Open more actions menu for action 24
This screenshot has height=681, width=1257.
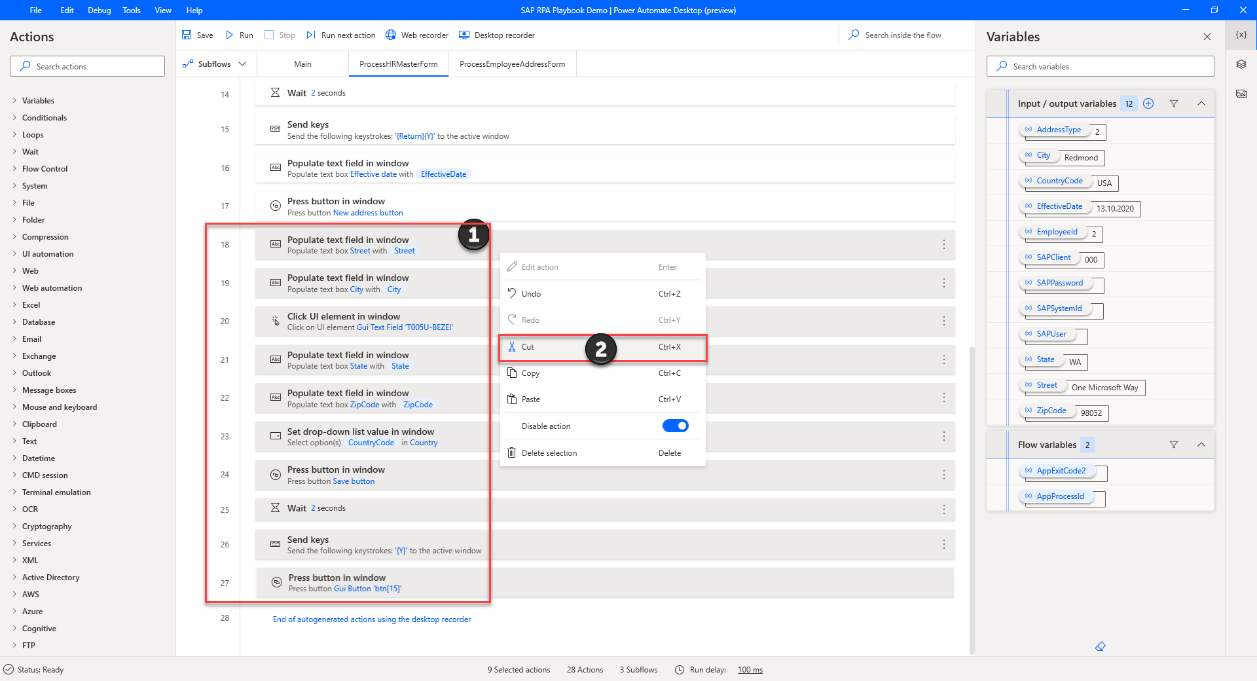click(941, 473)
